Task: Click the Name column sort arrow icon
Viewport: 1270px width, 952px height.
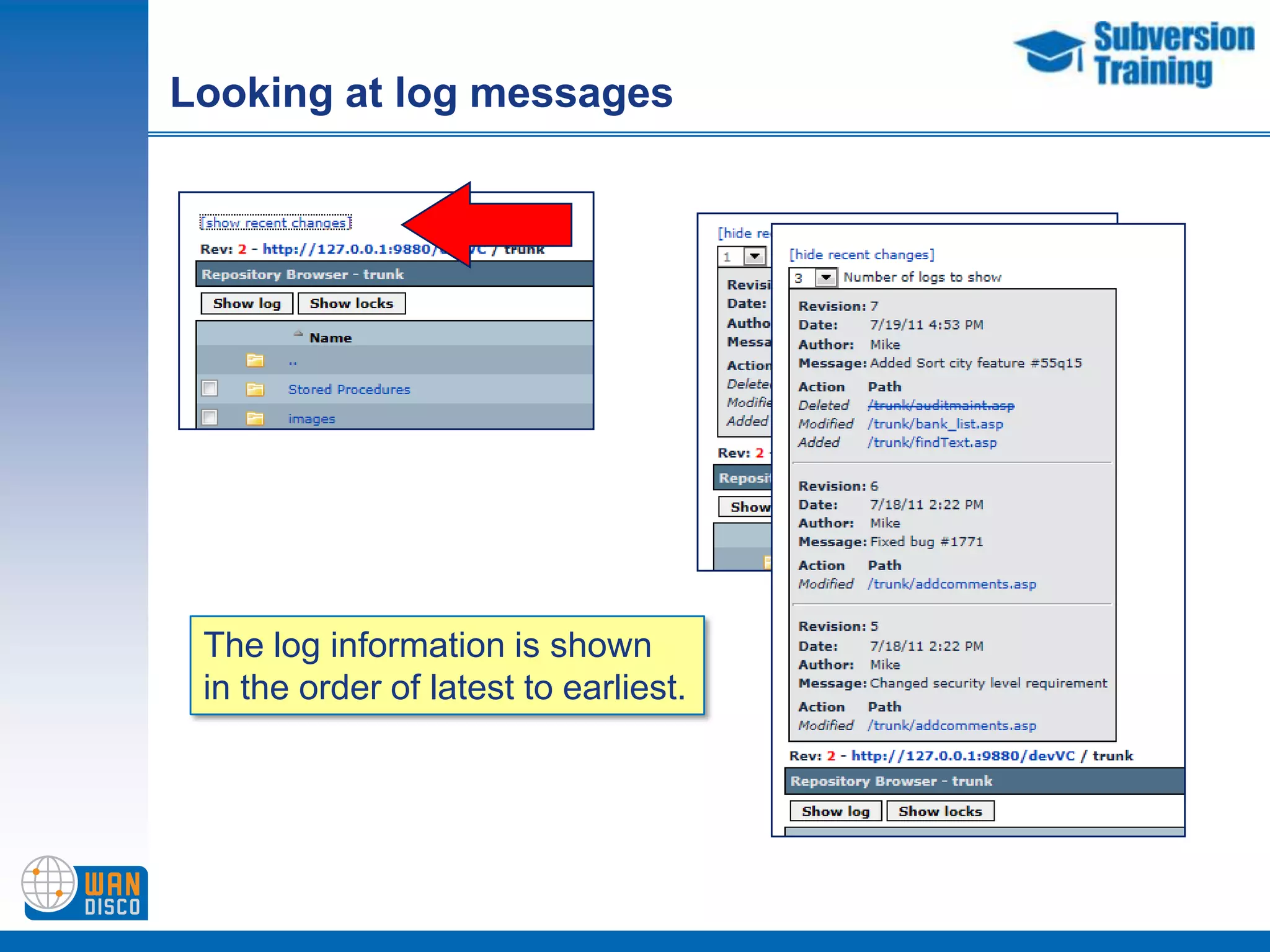Action: click(x=298, y=333)
